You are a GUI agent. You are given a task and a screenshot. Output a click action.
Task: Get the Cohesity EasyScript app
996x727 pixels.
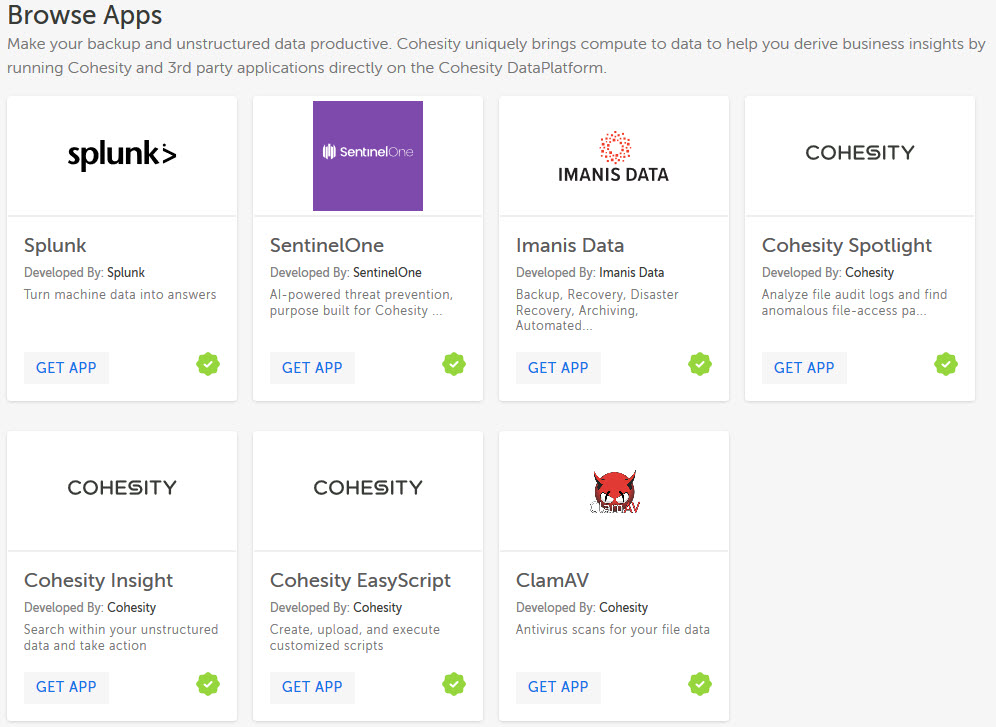[312, 687]
